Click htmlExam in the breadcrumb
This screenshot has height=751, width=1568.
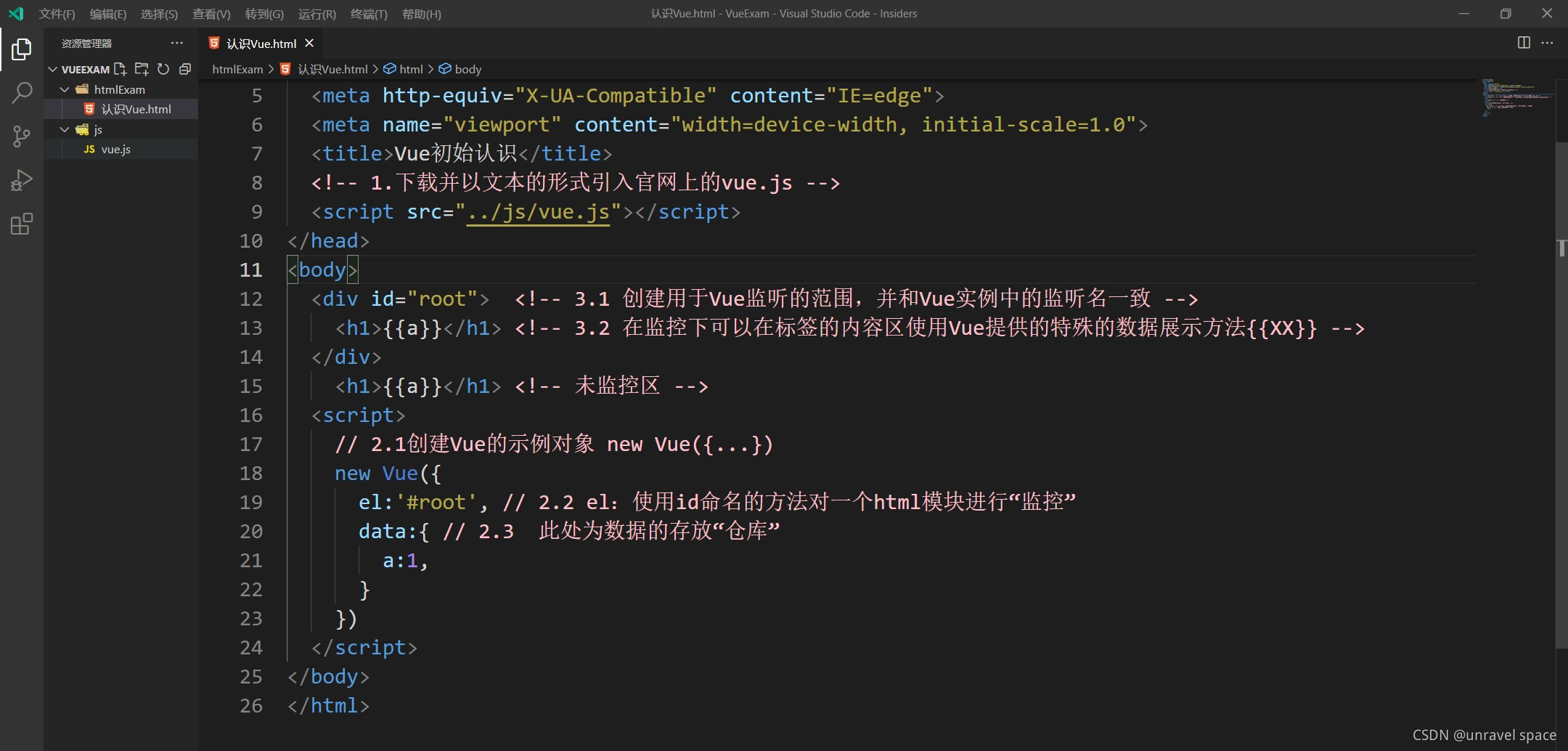tap(237, 69)
